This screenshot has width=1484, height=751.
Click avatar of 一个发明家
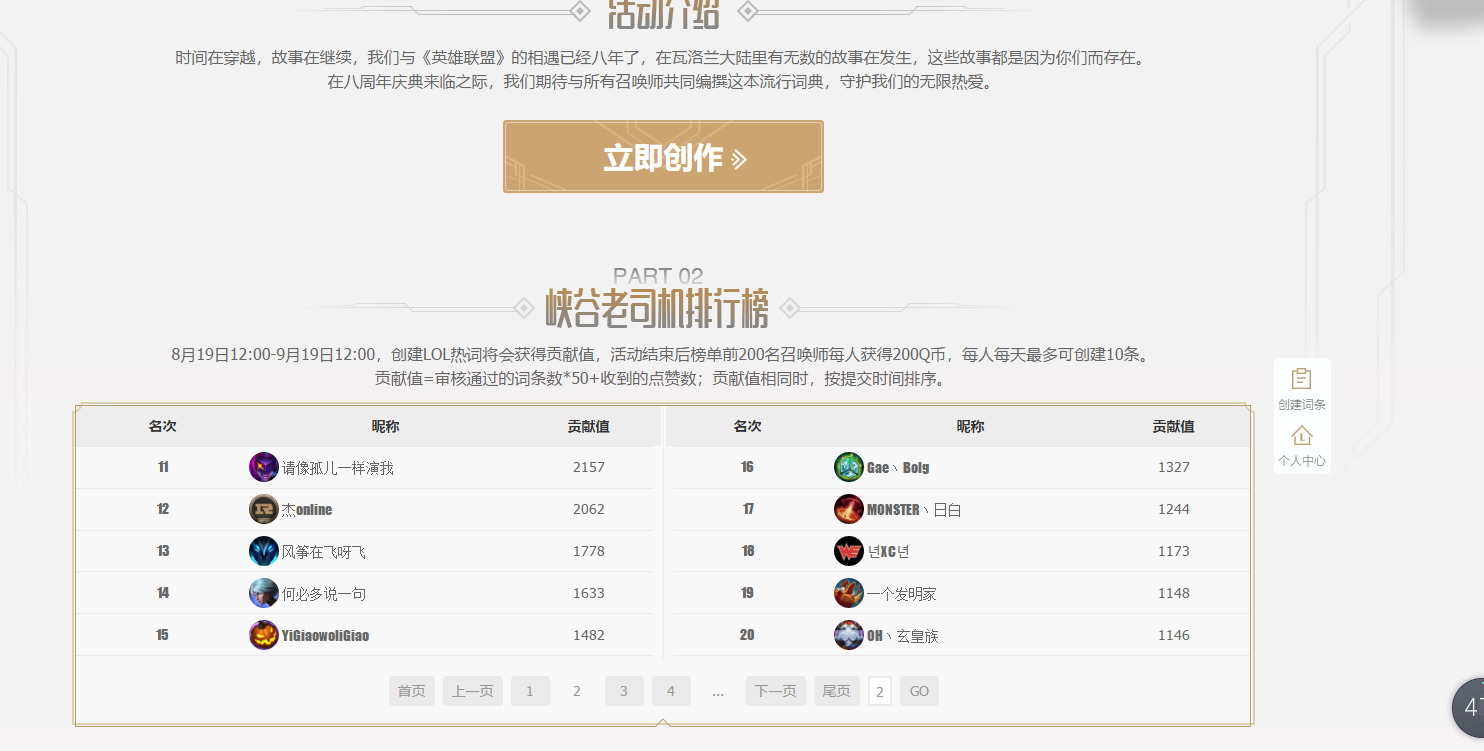pyautogui.click(x=849, y=593)
